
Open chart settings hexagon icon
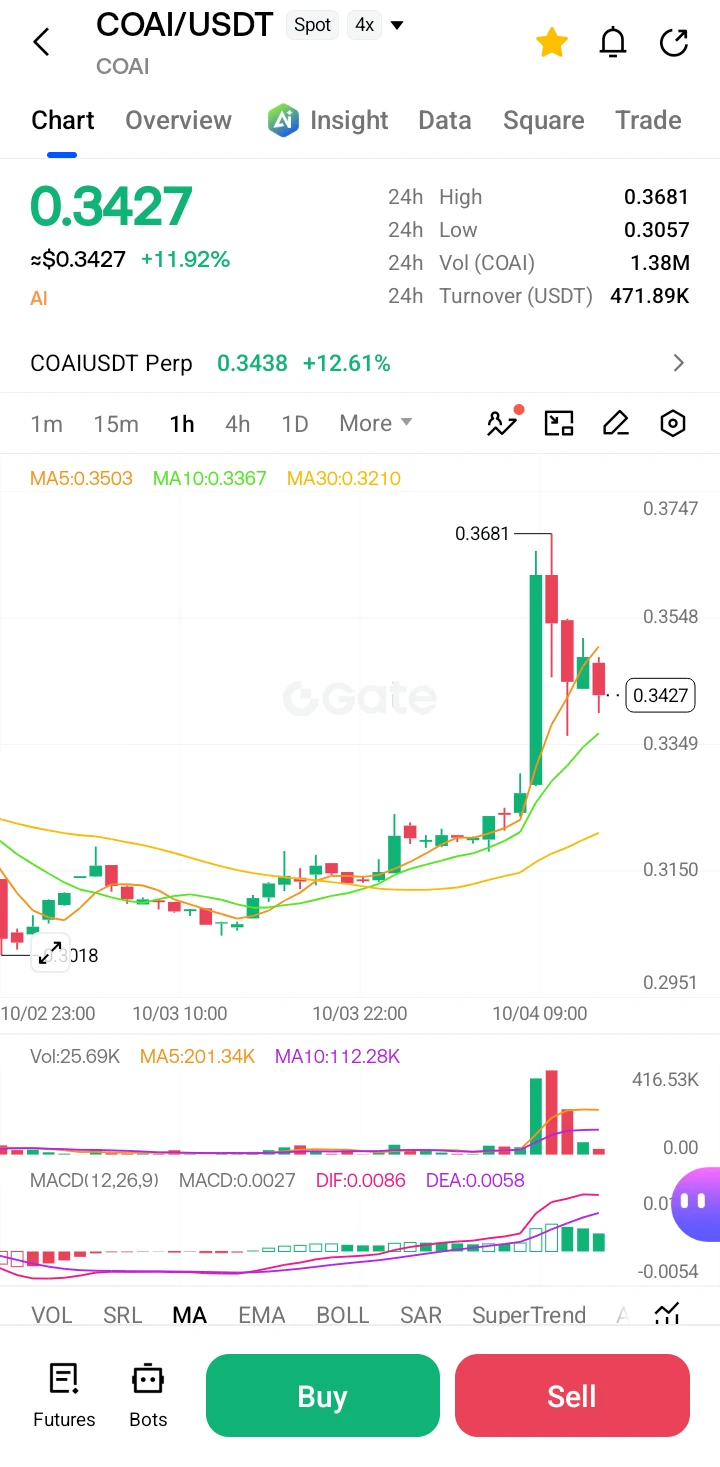[x=673, y=423]
